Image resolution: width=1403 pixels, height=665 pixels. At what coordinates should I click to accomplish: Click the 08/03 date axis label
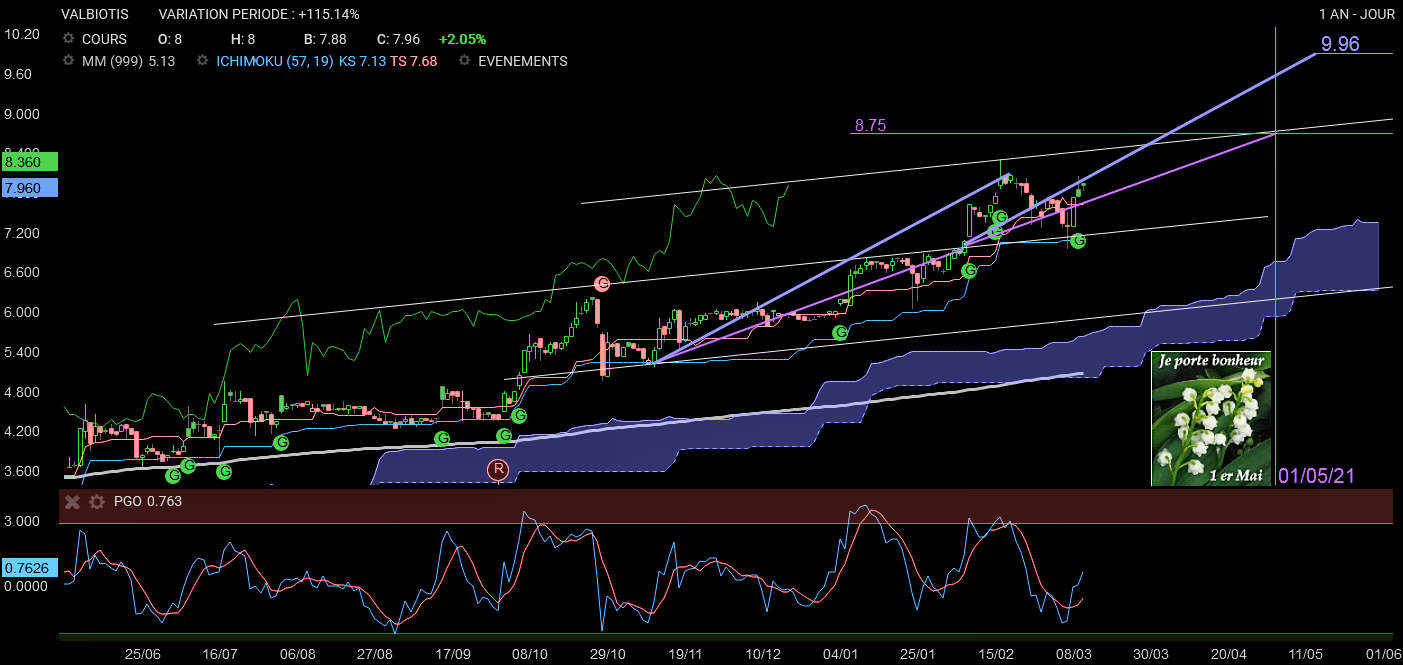pyautogui.click(x=1073, y=654)
